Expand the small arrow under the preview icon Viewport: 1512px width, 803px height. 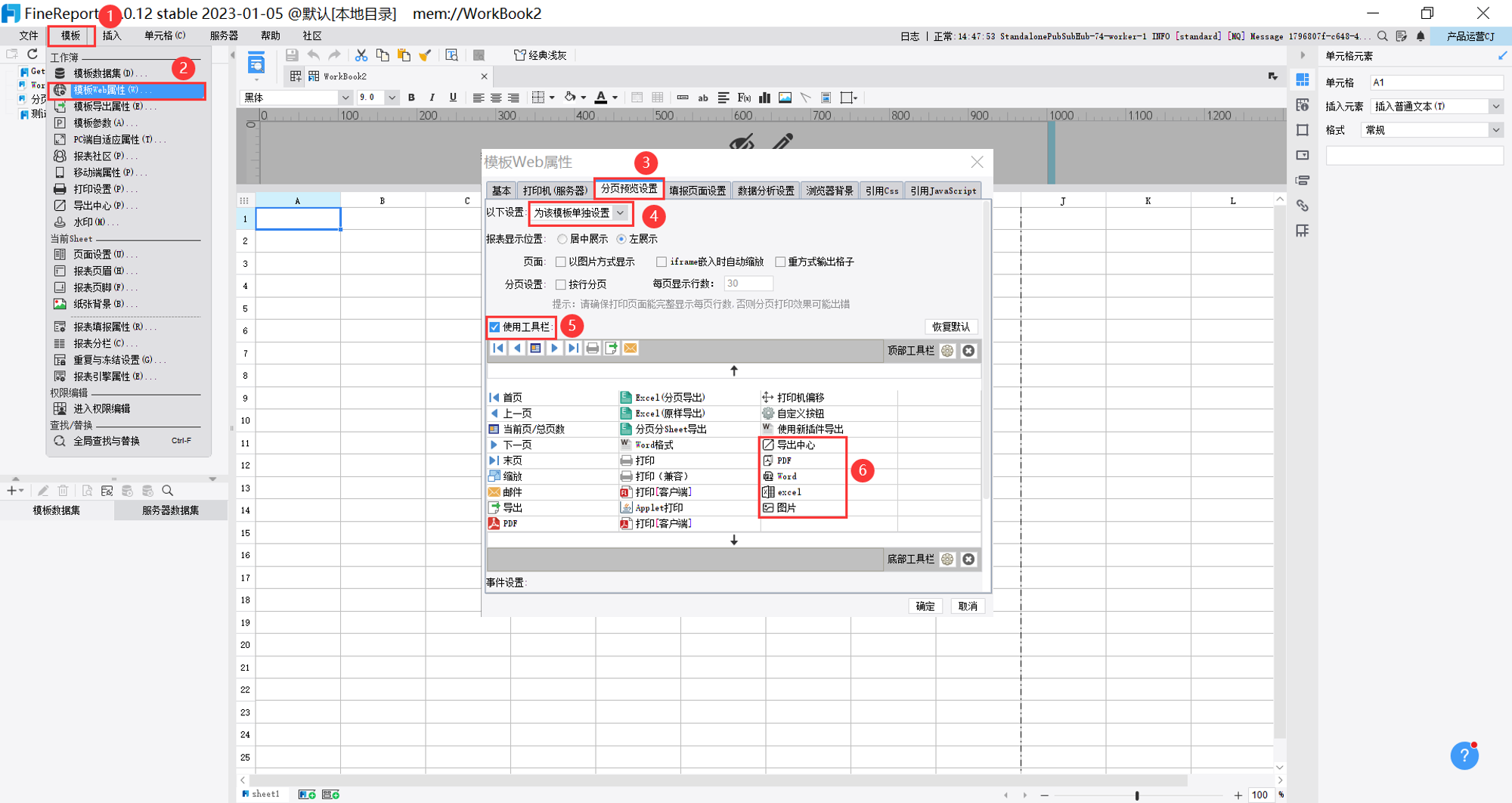(256, 79)
